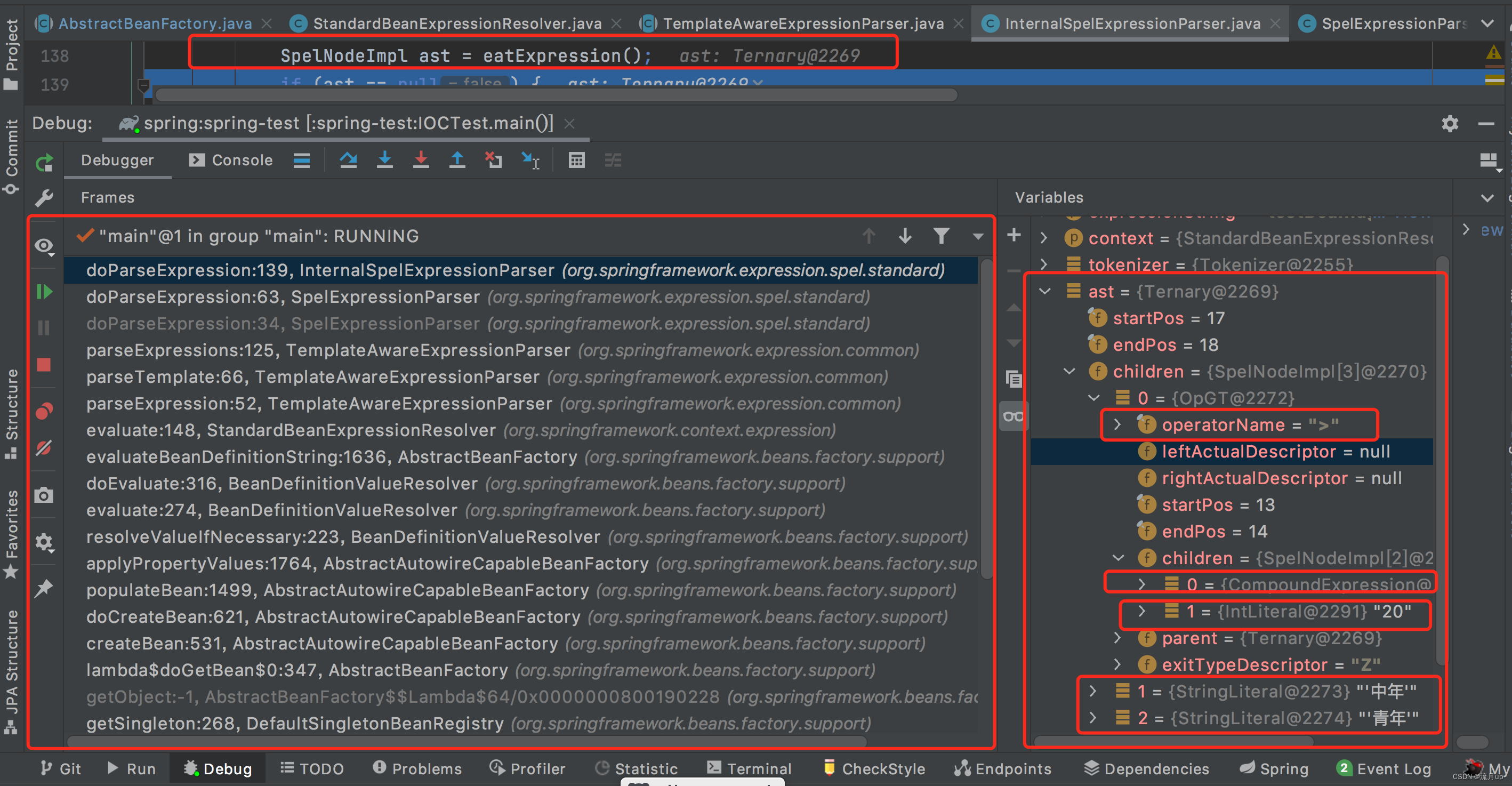The image size is (1512, 786).
Task: Click the Frames list vertical scrollbar
Action: (x=986, y=419)
